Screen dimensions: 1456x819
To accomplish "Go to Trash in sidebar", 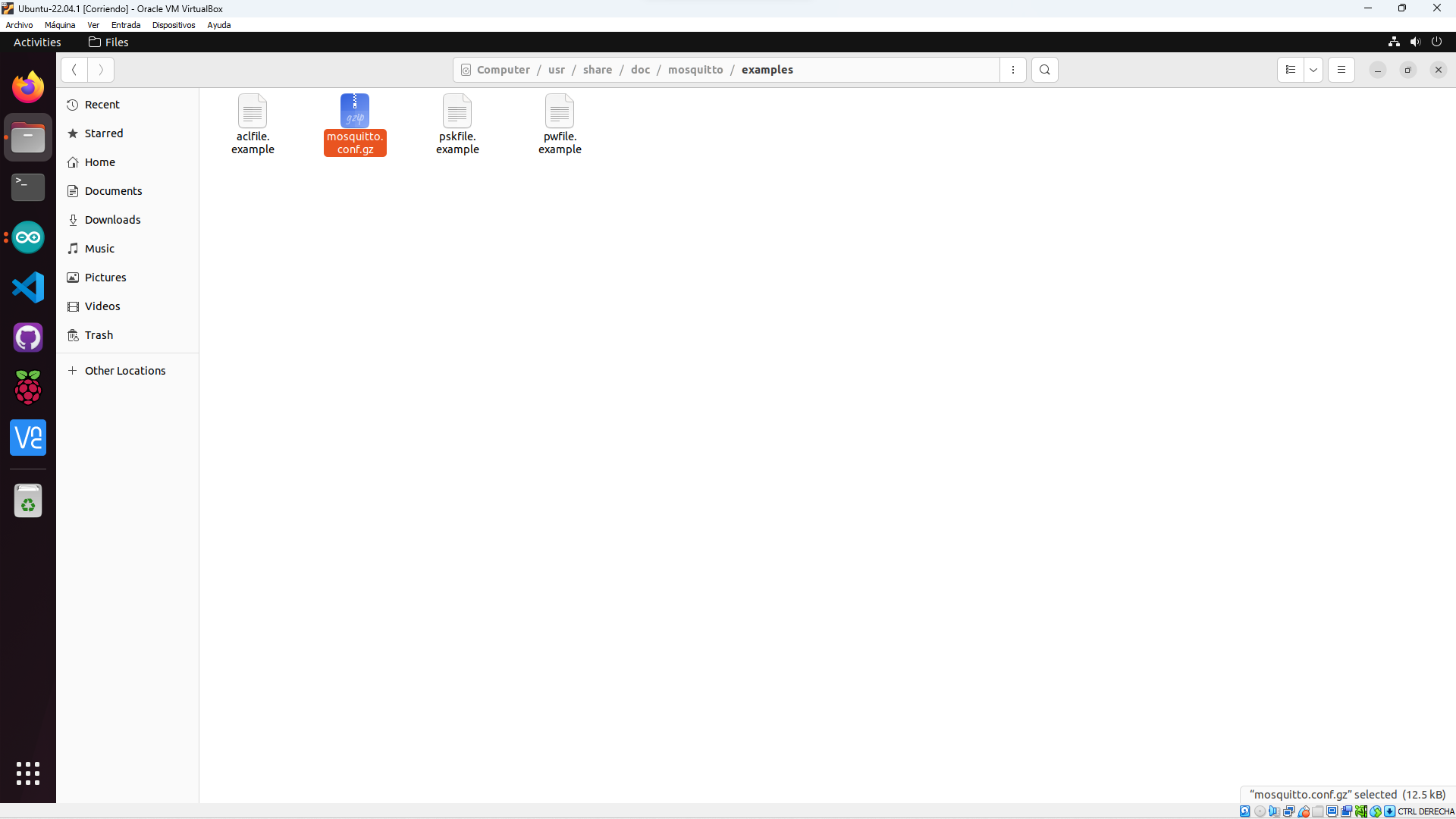I will point(99,335).
